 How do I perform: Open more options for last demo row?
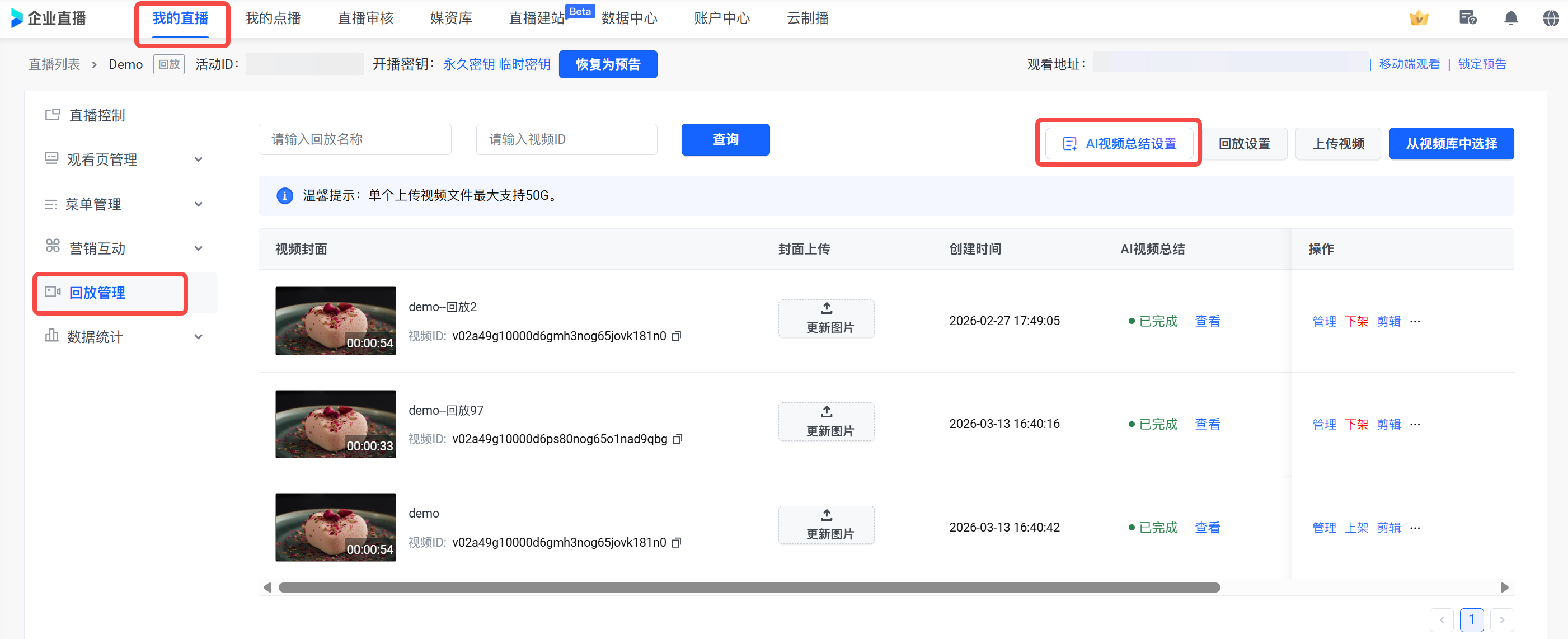click(x=1415, y=528)
